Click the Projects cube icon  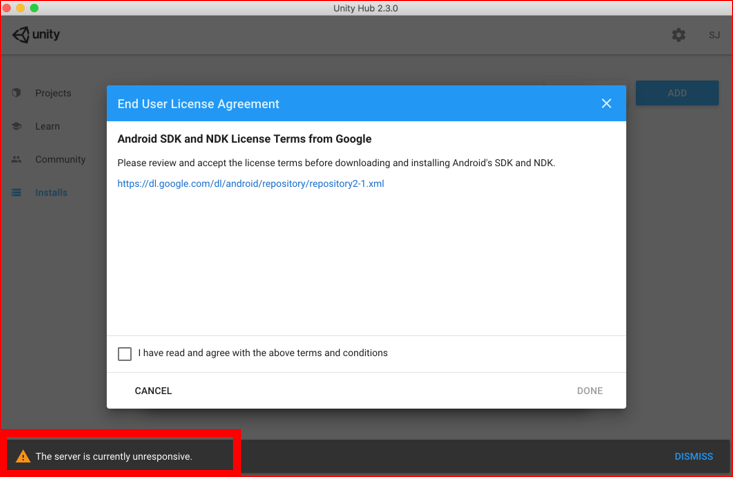pyautogui.click(x=16, y=93)
